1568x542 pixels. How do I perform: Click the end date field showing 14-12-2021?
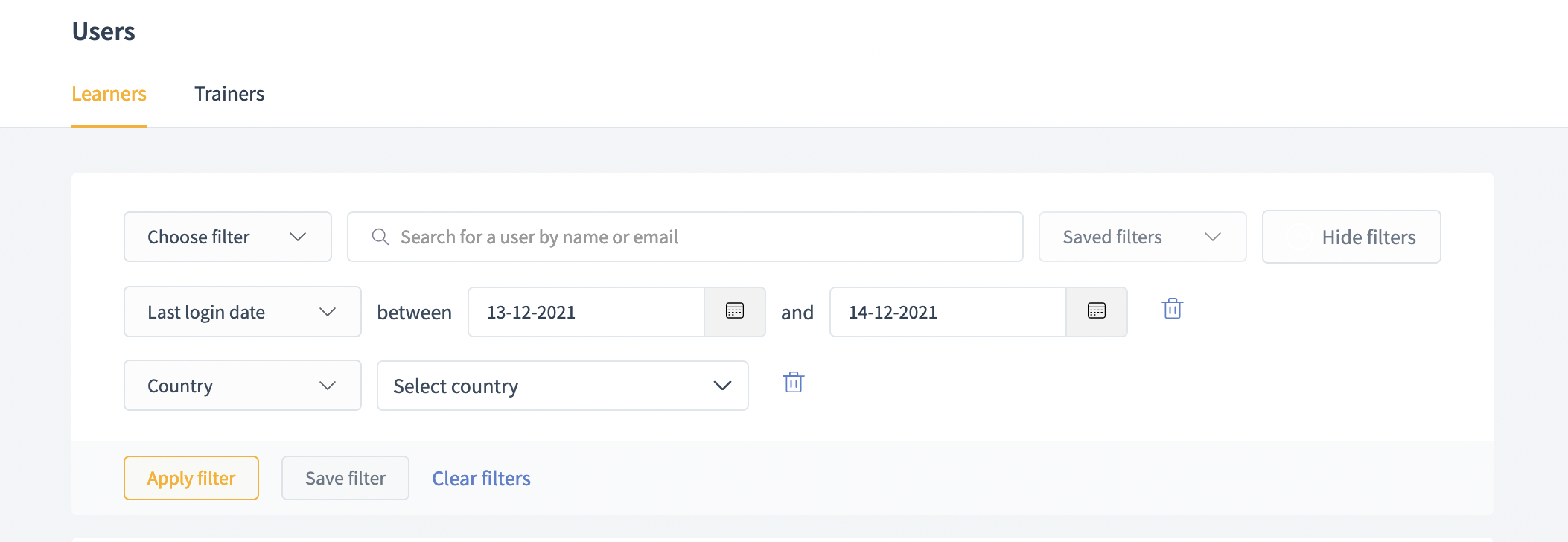tap(948, 312)
